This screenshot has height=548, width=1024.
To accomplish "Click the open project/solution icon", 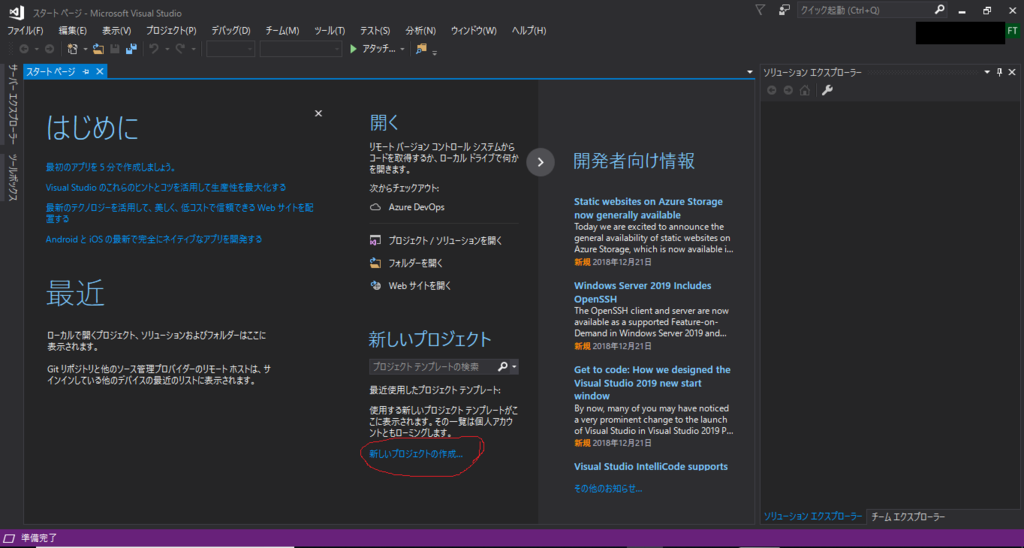I will pos(376,240).
